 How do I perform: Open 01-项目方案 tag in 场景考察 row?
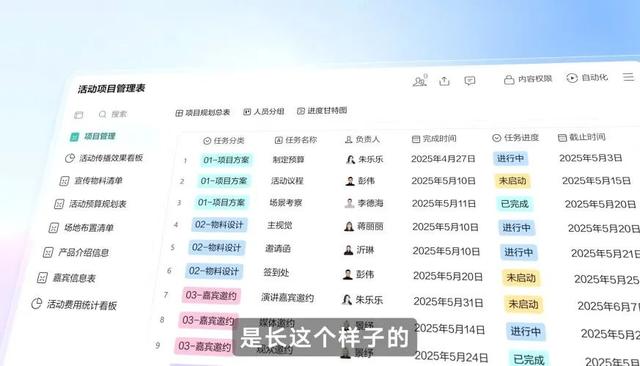[x=221, y=202]
